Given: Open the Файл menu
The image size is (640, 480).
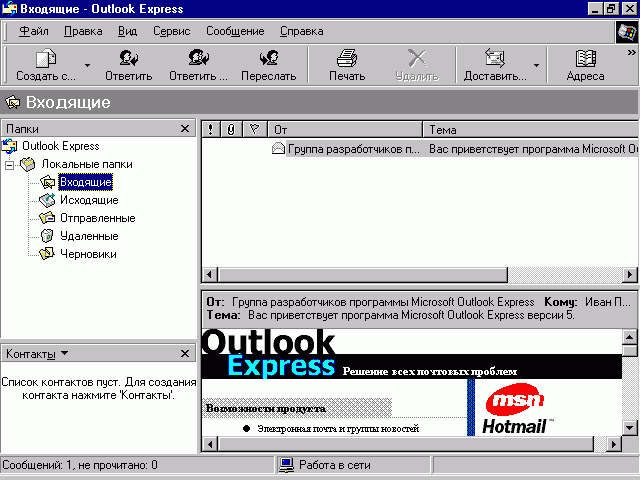Looking at the screenshot, I should point(34,31).
